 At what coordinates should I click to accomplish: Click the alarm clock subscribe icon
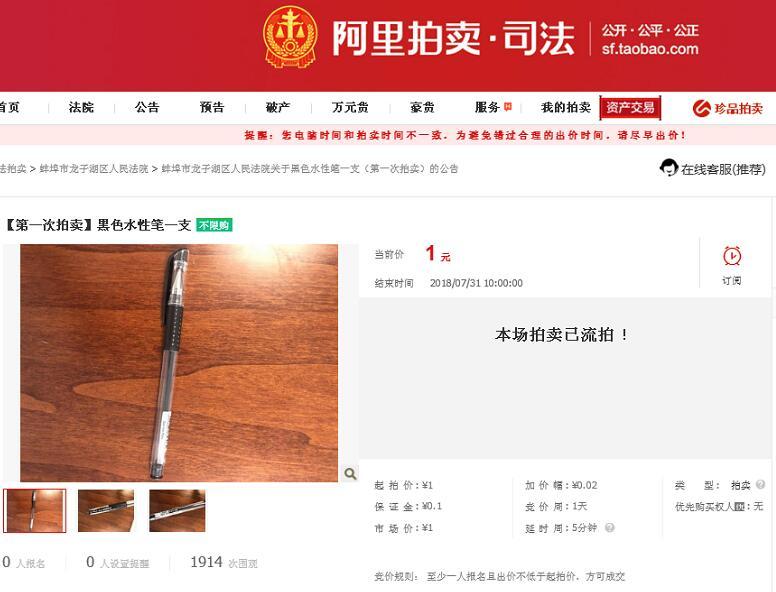pyautogui.click(x=731, y=256)
